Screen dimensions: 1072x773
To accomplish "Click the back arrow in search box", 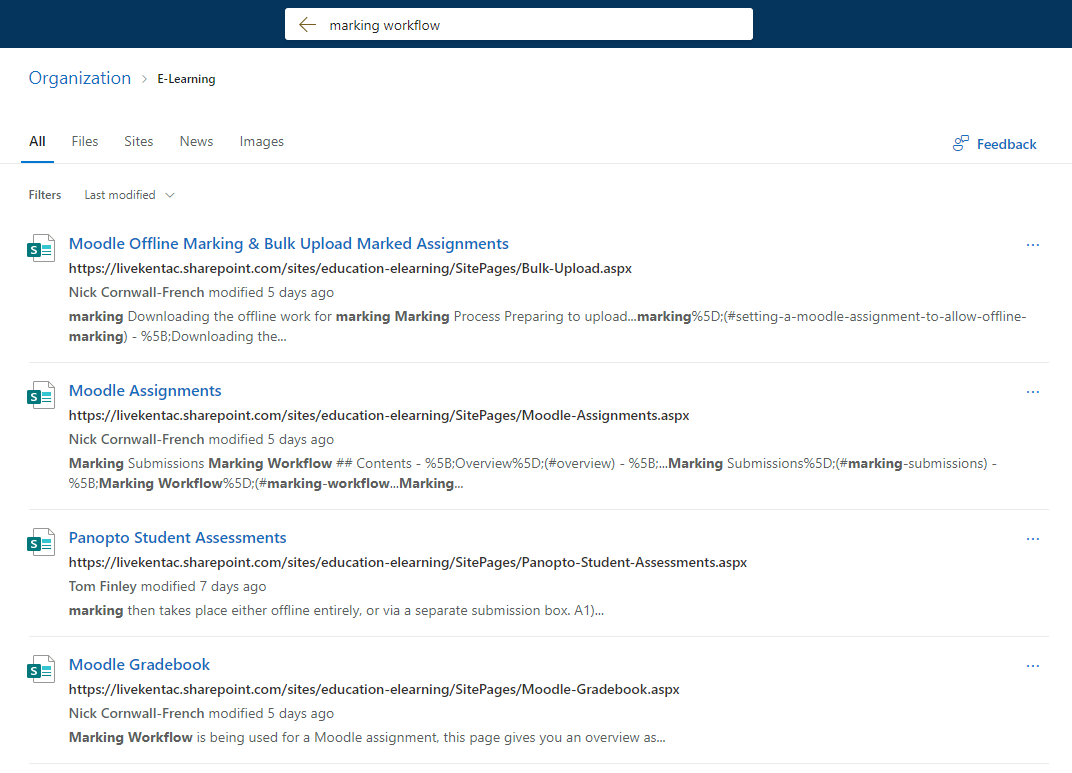I will 307,25.
